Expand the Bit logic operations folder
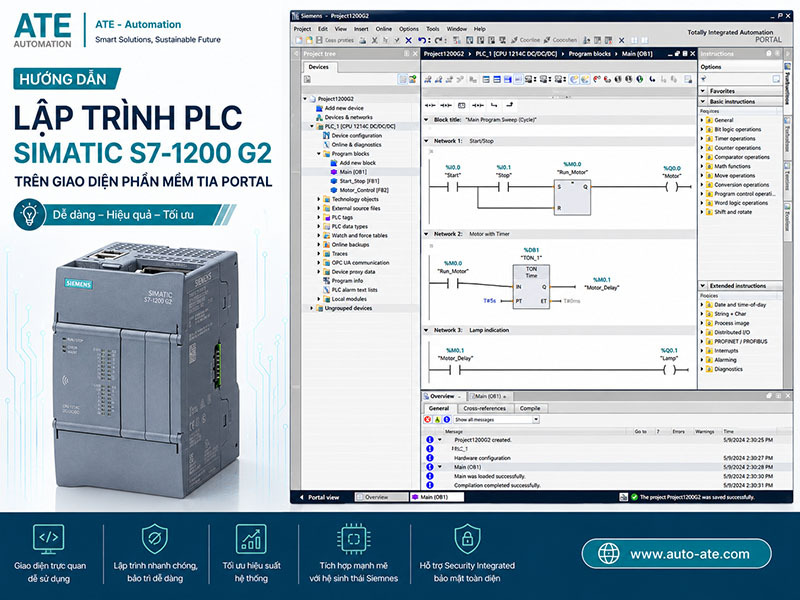 [x=702, y=130]
